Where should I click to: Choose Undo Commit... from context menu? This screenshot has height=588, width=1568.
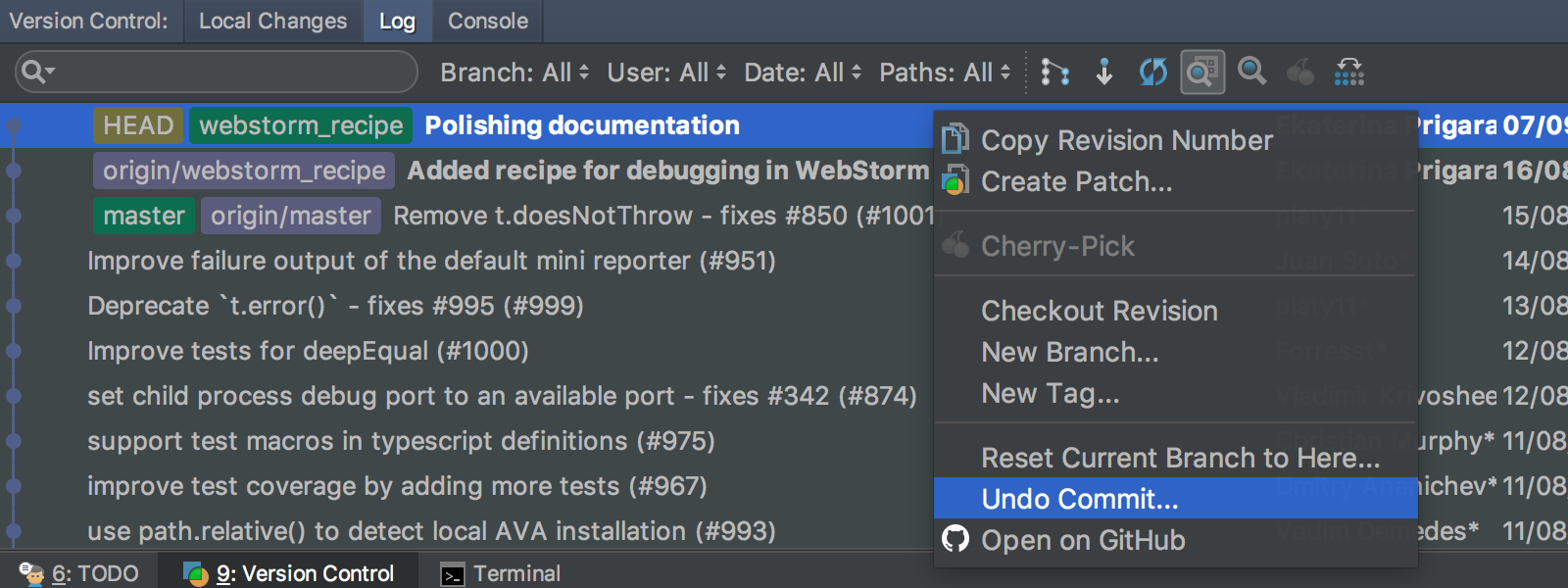click(1176, 499)
